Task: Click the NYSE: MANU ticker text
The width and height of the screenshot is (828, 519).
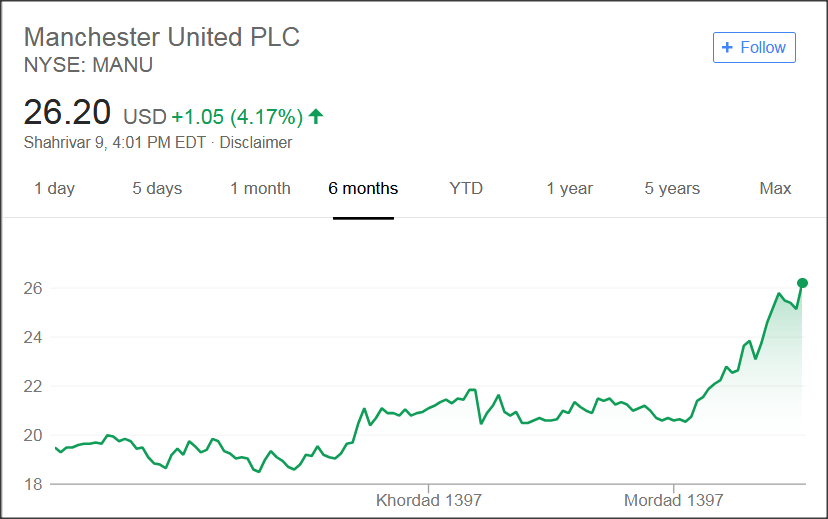Action: pos(88,65)
